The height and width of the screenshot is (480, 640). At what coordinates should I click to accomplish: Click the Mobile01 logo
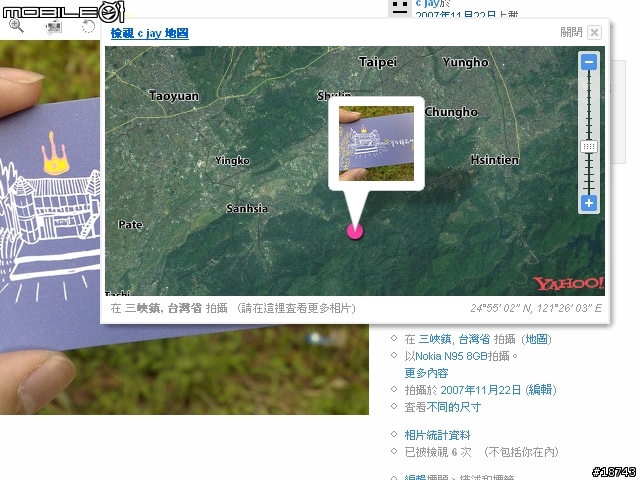click(64, 11)
